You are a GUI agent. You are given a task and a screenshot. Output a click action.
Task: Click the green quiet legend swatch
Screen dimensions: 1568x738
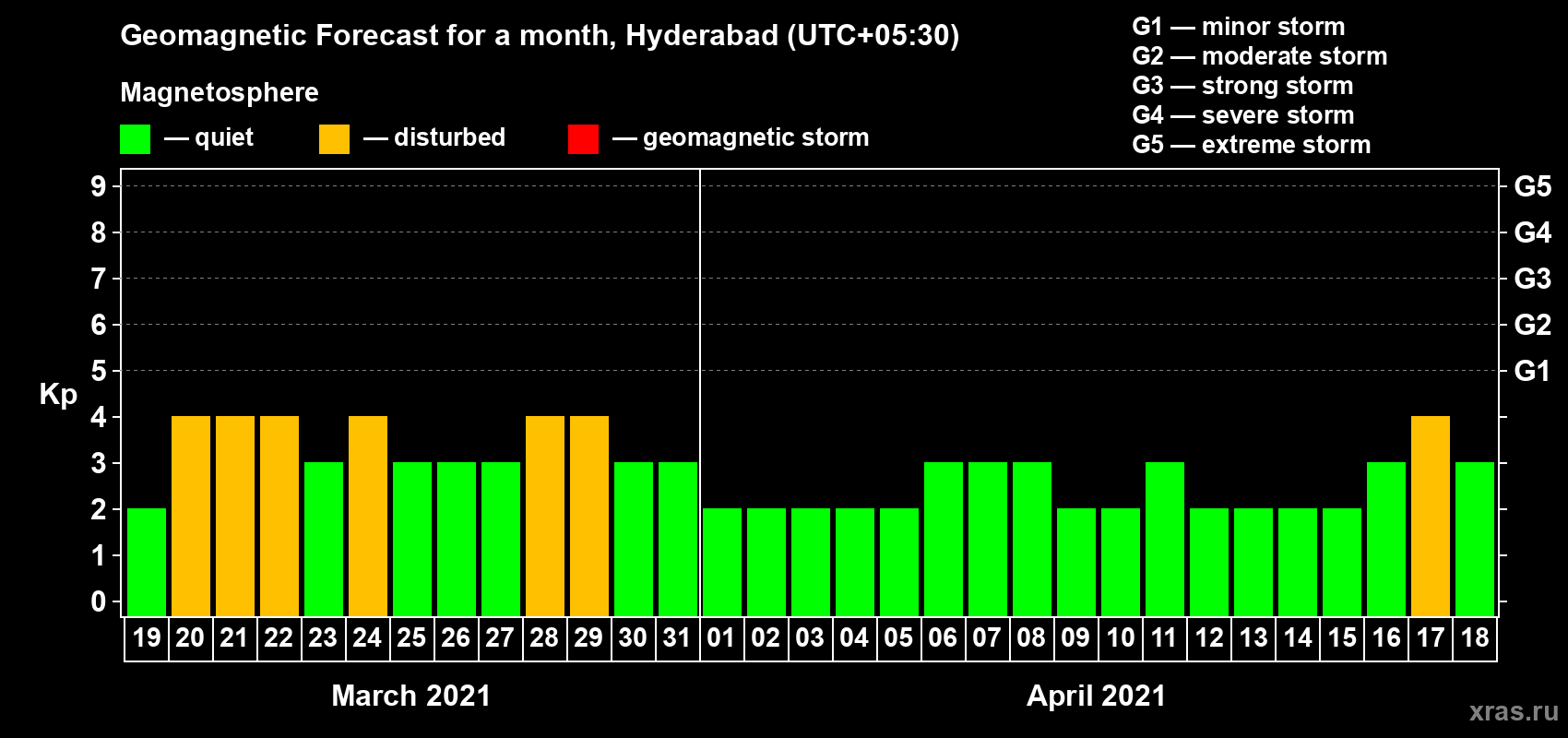coord(136,139)
